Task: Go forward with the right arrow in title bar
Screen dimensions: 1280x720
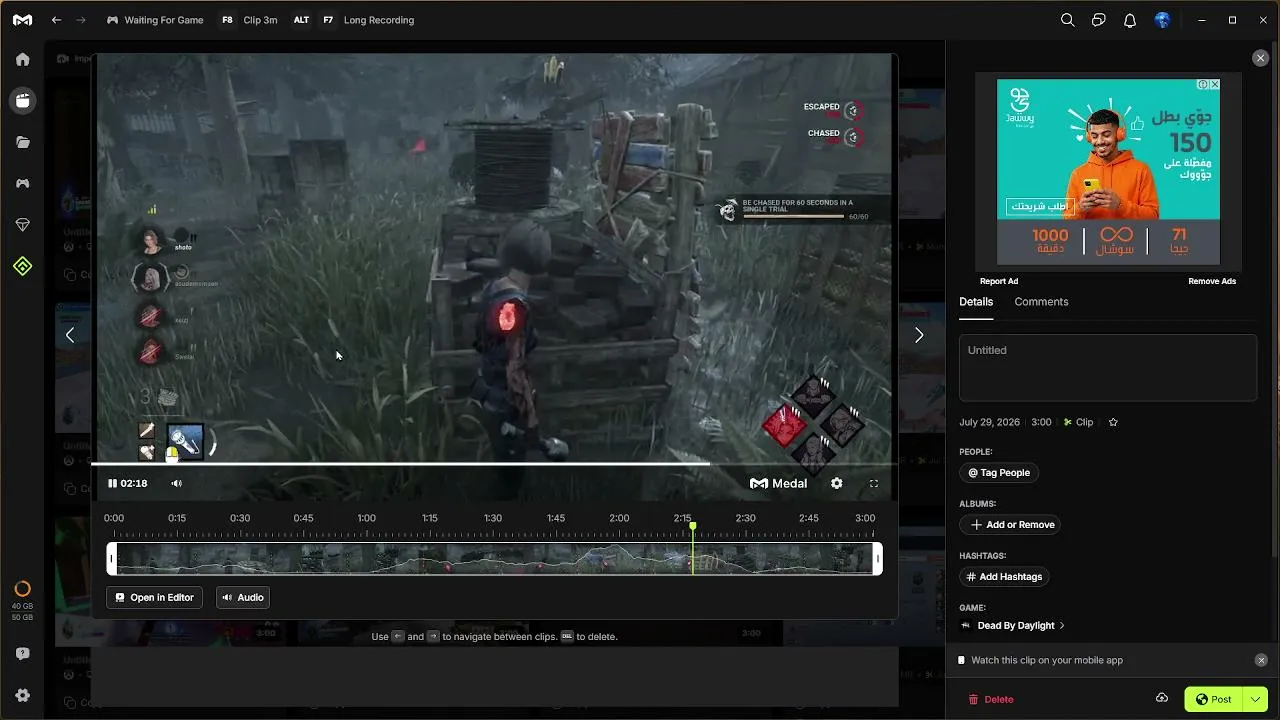Action: tap(81, 20)
